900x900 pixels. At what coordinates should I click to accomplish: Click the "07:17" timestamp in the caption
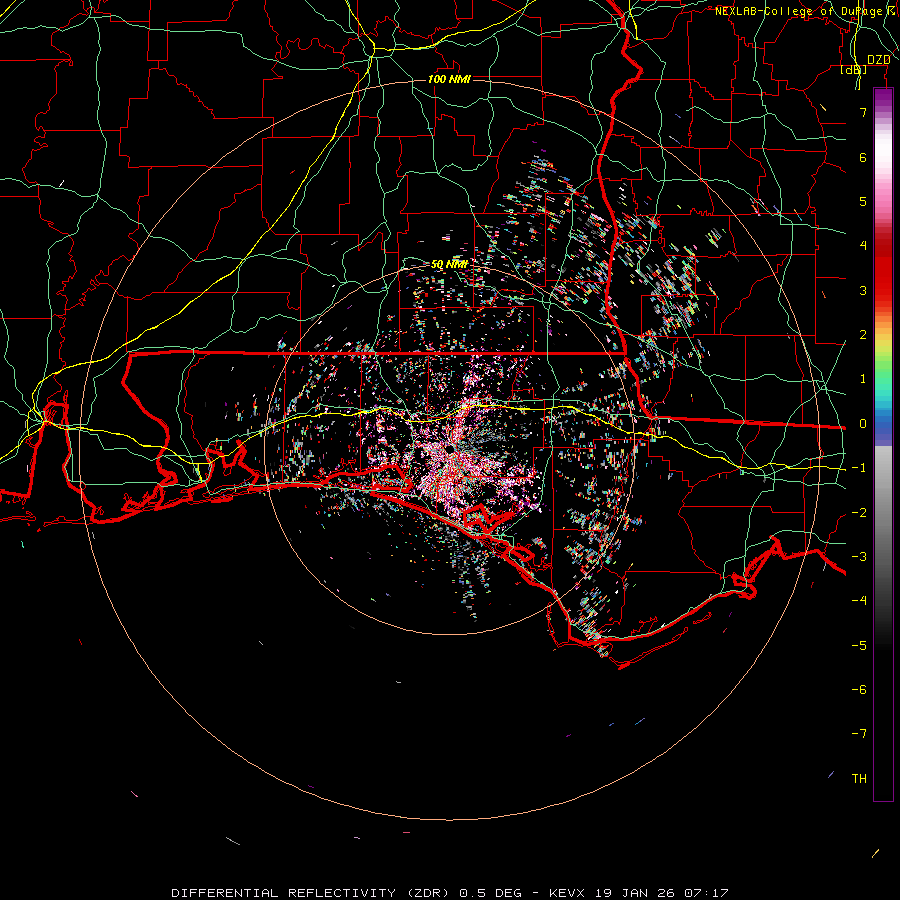(705, 893)
